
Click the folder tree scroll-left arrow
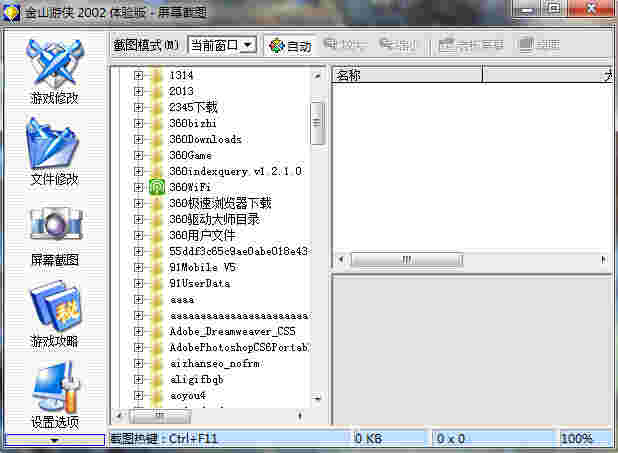pyautogui.click(x=119, y=415)
